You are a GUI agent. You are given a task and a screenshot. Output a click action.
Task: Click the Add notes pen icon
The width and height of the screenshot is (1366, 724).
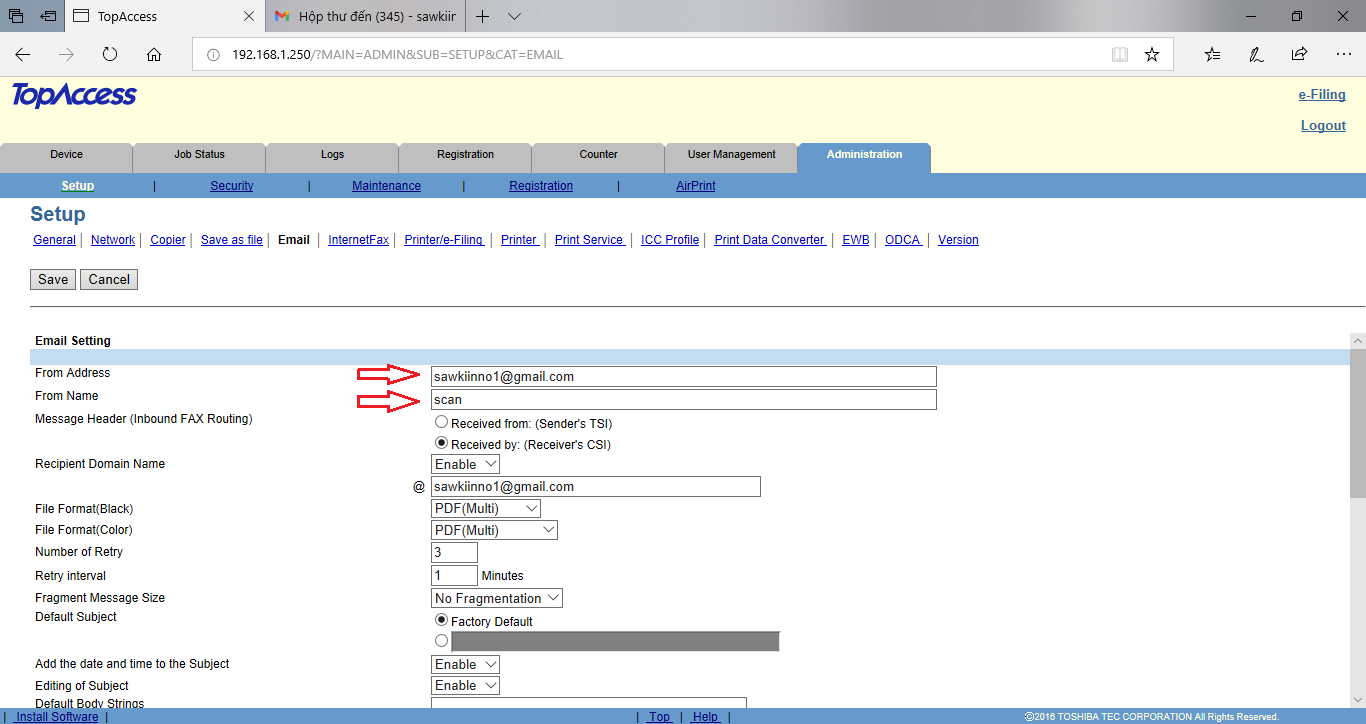(x=1256, y=54)
